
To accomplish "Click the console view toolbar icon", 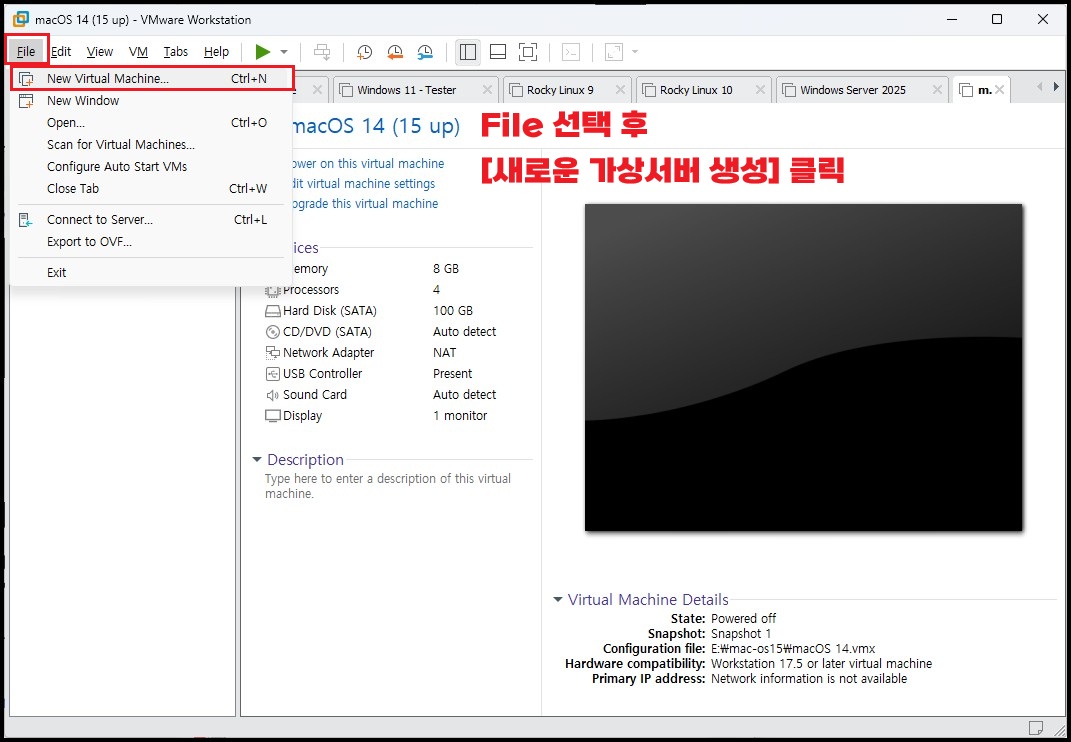I will [571, 52].
